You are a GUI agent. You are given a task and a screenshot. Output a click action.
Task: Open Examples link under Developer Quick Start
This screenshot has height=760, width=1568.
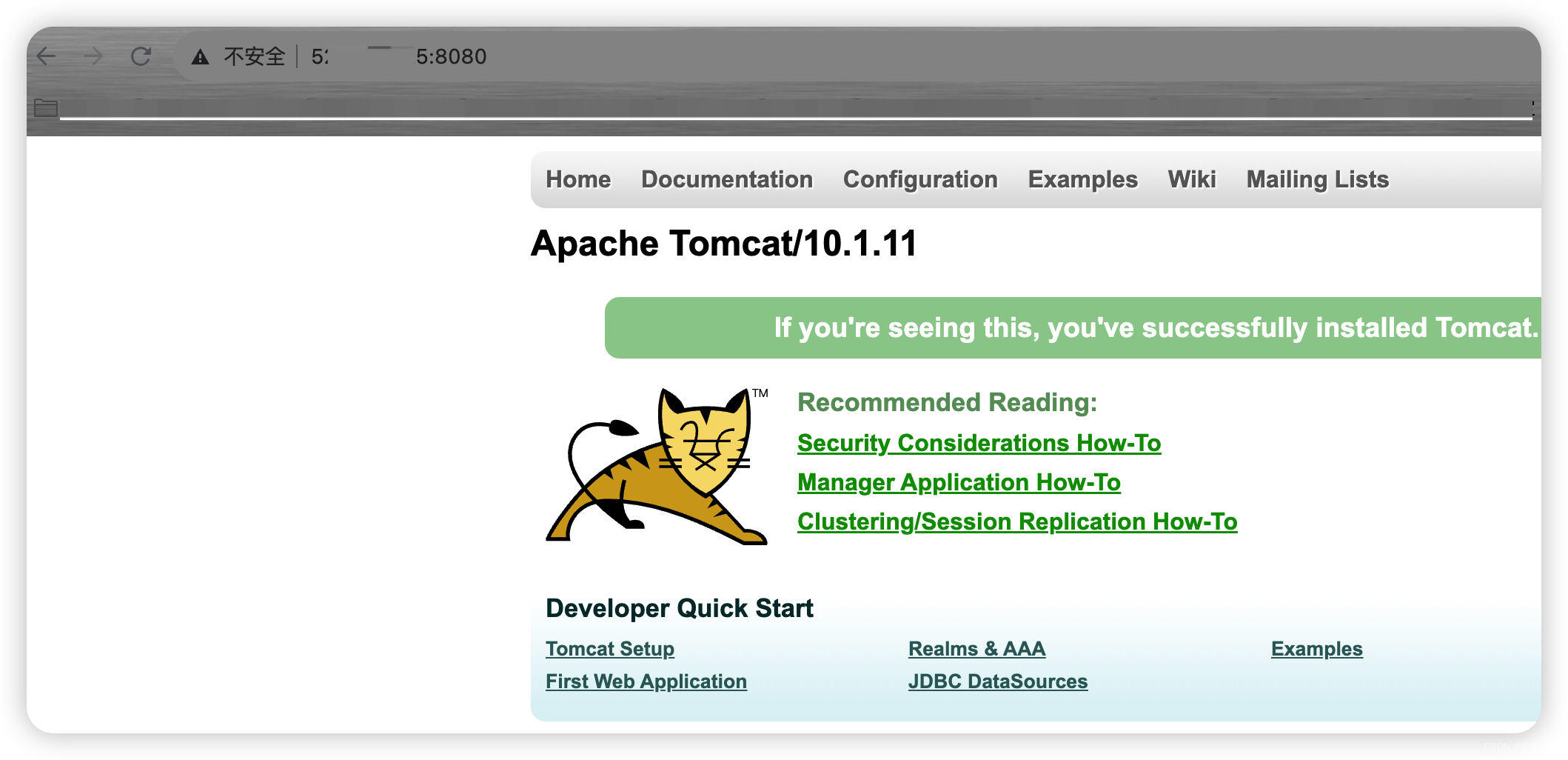click(1316, 649)
